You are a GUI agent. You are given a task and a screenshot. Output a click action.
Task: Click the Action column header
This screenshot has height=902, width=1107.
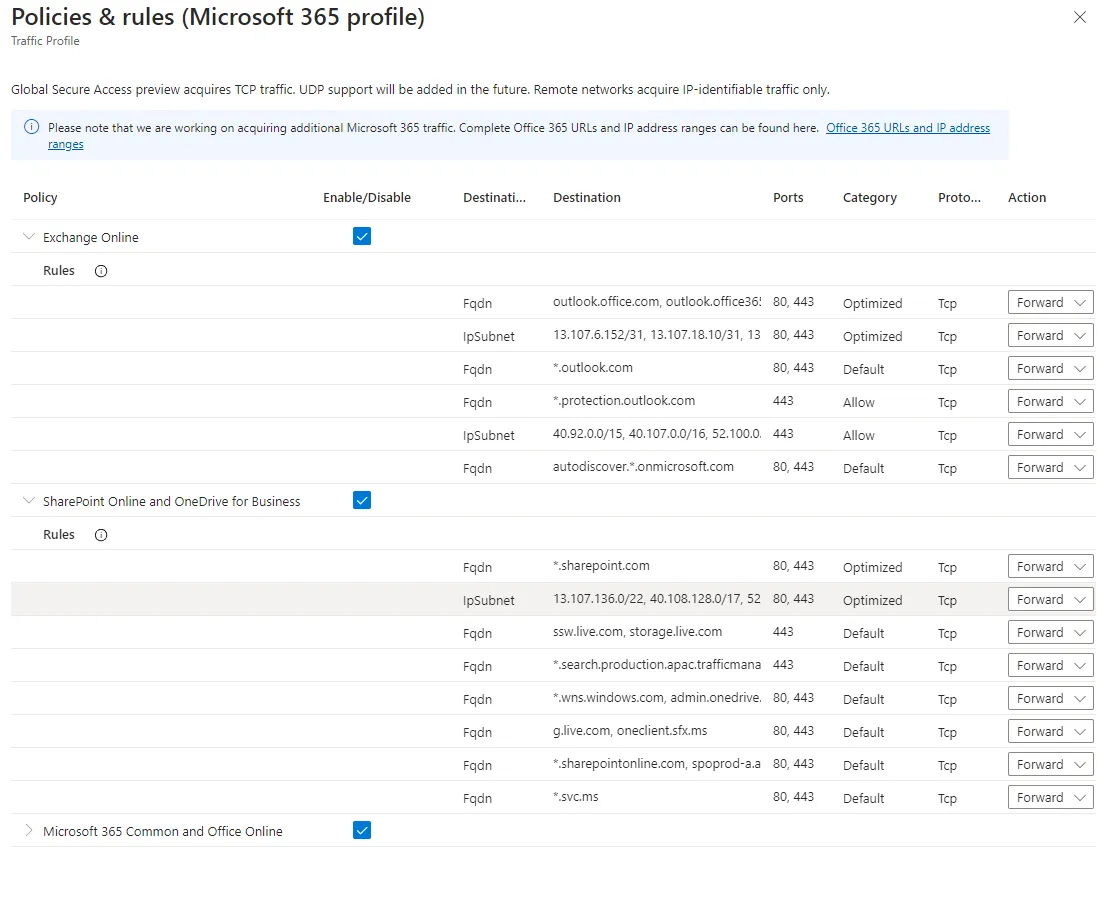[x=1027, y=198]
